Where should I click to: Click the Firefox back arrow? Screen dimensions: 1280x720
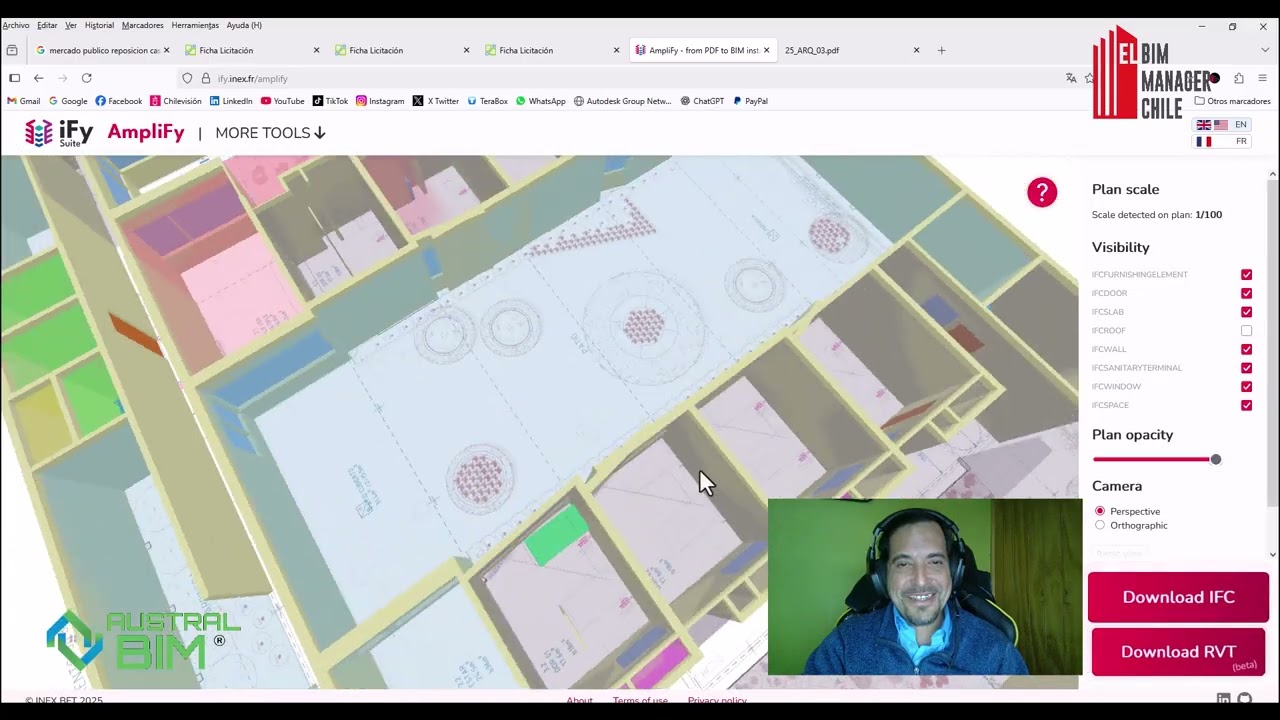point(38,78)
